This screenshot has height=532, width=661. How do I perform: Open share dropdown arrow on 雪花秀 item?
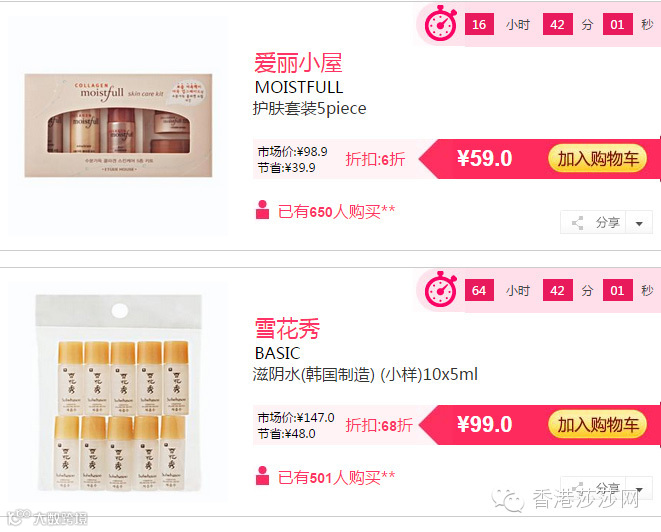[639, 489]
